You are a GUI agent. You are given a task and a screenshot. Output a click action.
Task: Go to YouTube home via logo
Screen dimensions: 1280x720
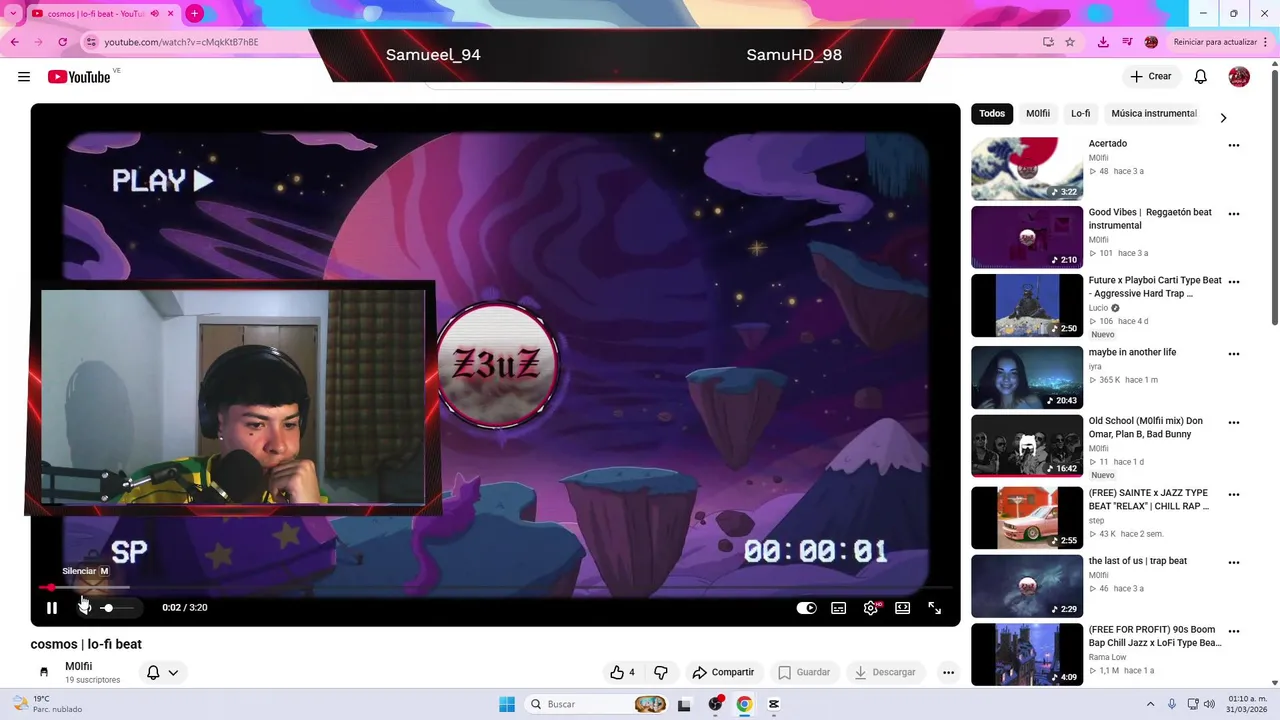coord(79,77)
